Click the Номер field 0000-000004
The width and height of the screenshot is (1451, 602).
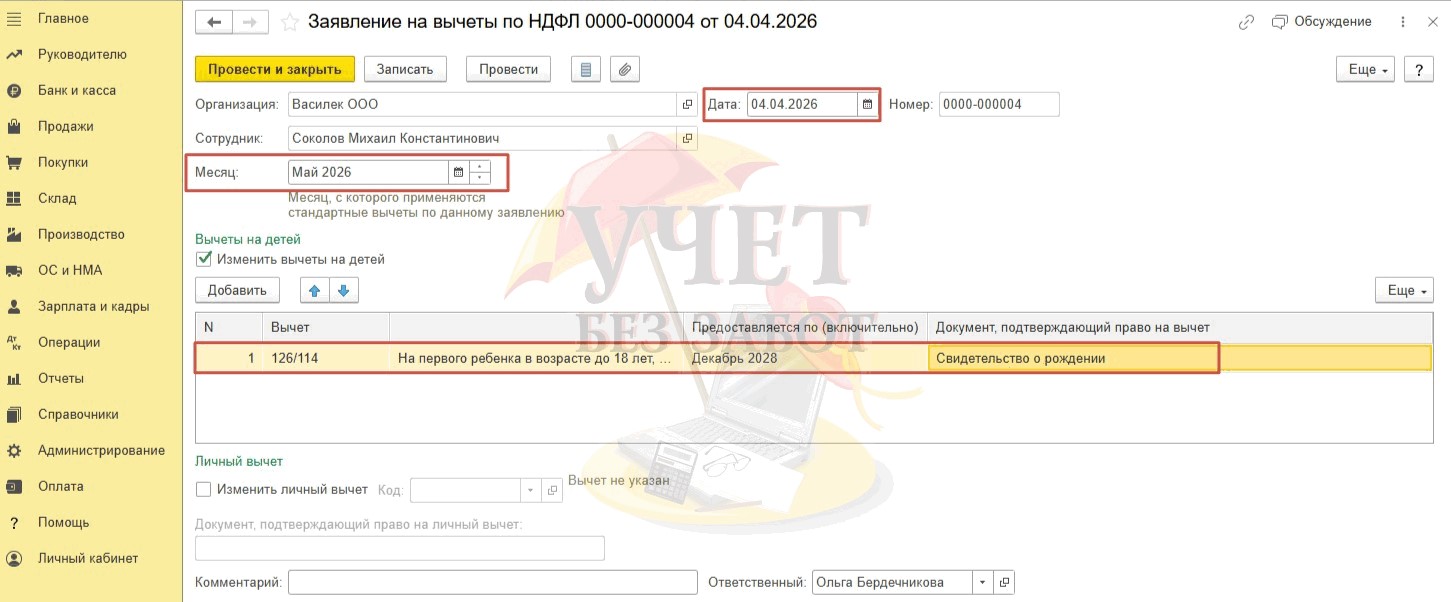999,104
